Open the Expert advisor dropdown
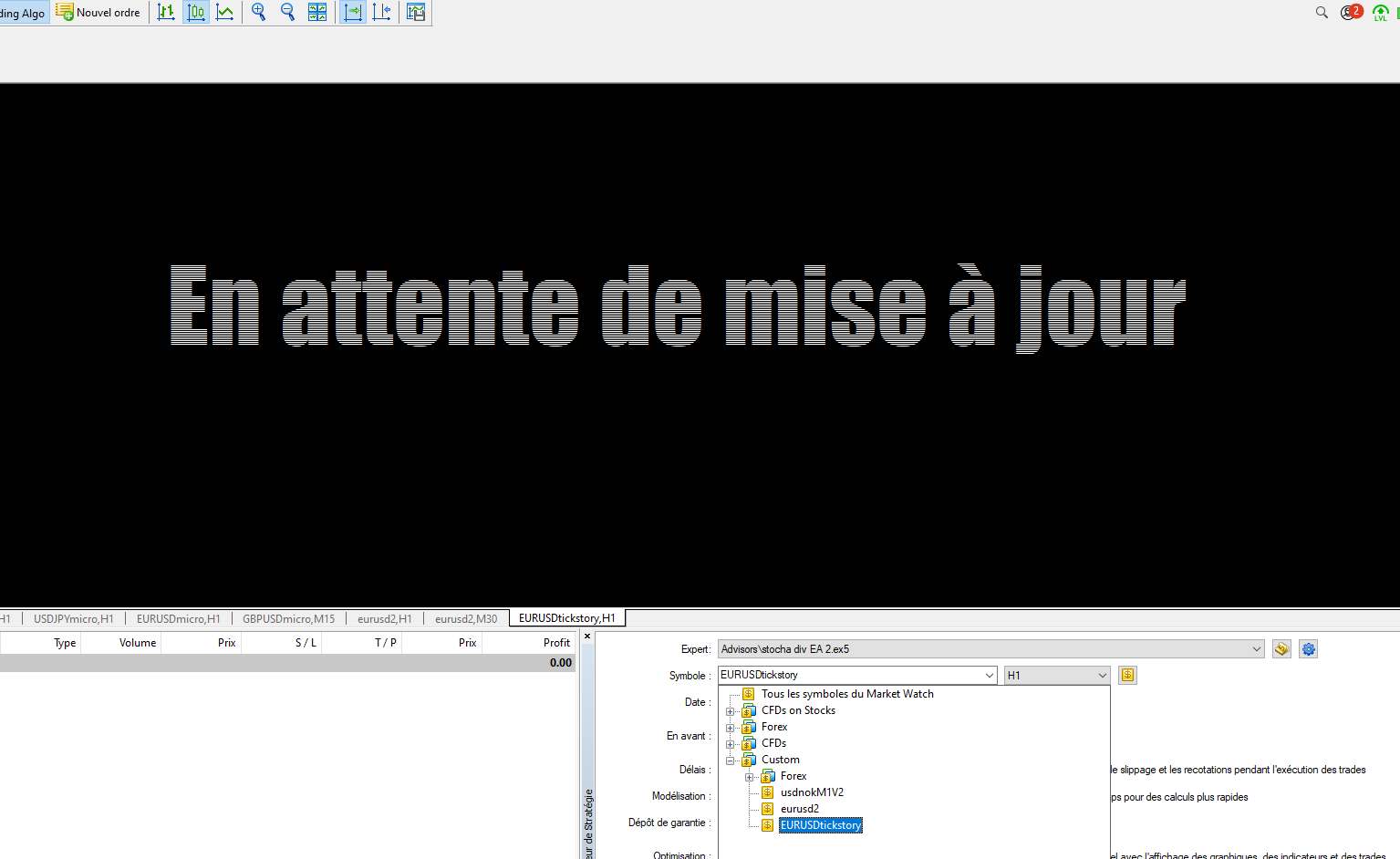The width and height of the screenshot is (1400, 859). (x=1256, y=649)
